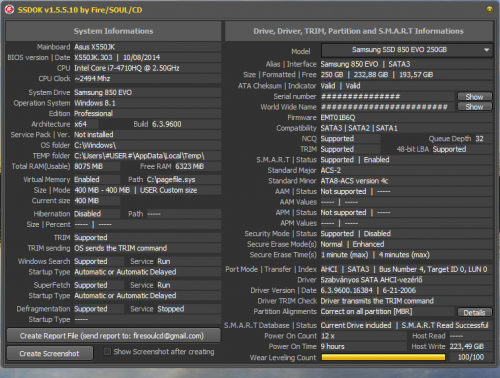
Task: Select Power On Count 12 x value
Action: (x=327, y=336)
